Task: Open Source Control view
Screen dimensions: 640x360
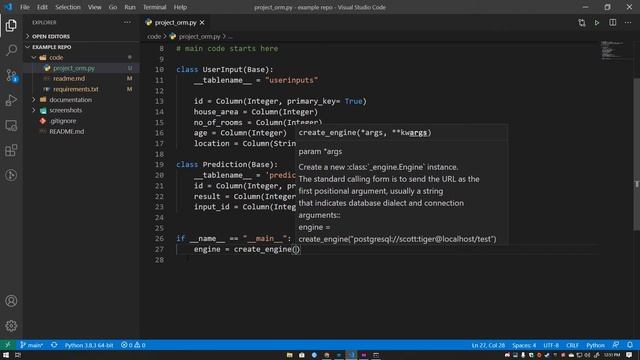Action: pyautogui.click(x=11, y=76)
